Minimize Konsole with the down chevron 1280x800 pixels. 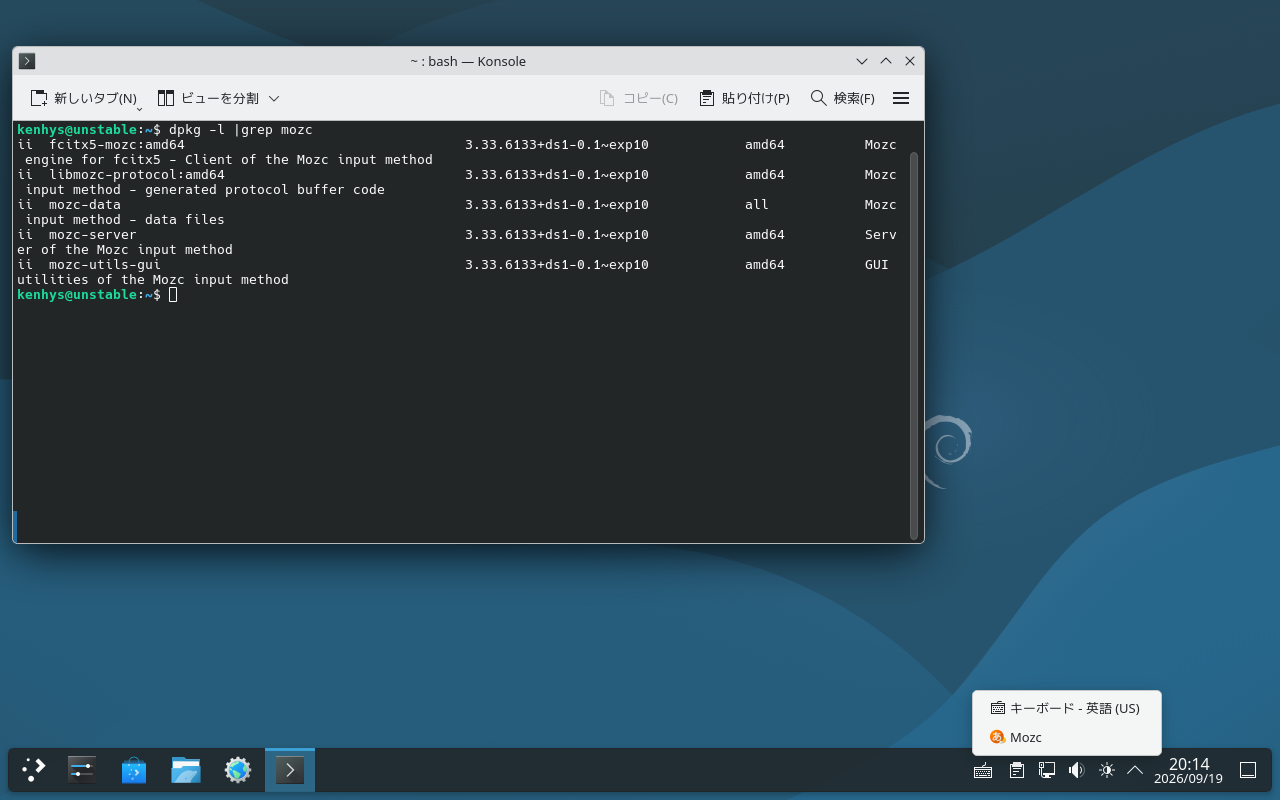click(862, 61)
